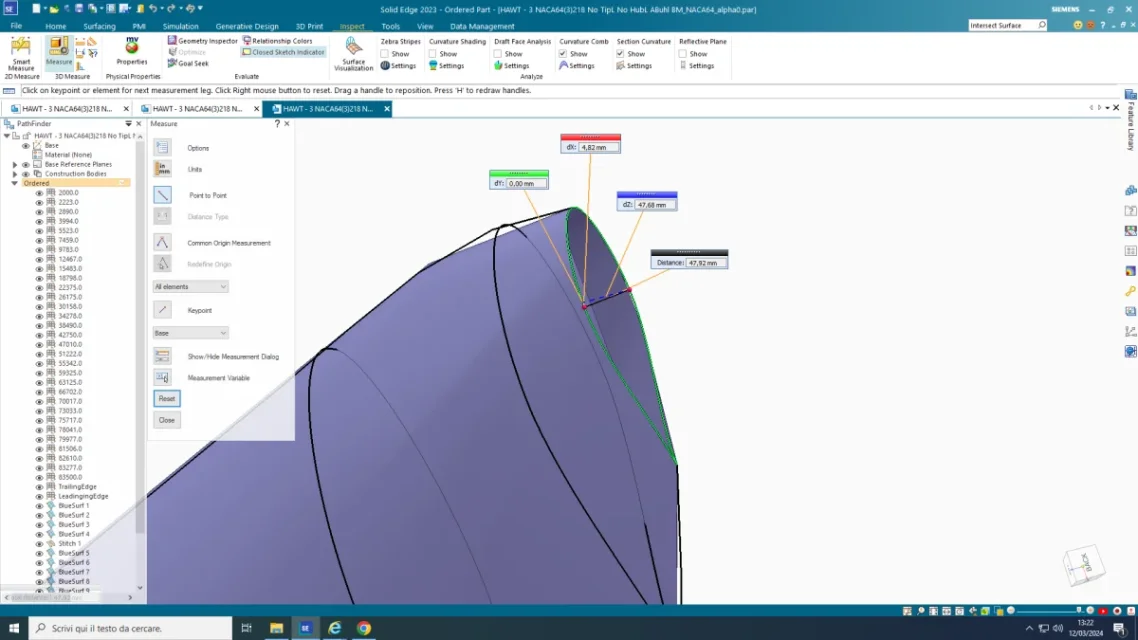This screenshot has height=640, width=1138.
Task: Enable Zebra Stripes Show checkbox
Action: click(x=385, y=54)
